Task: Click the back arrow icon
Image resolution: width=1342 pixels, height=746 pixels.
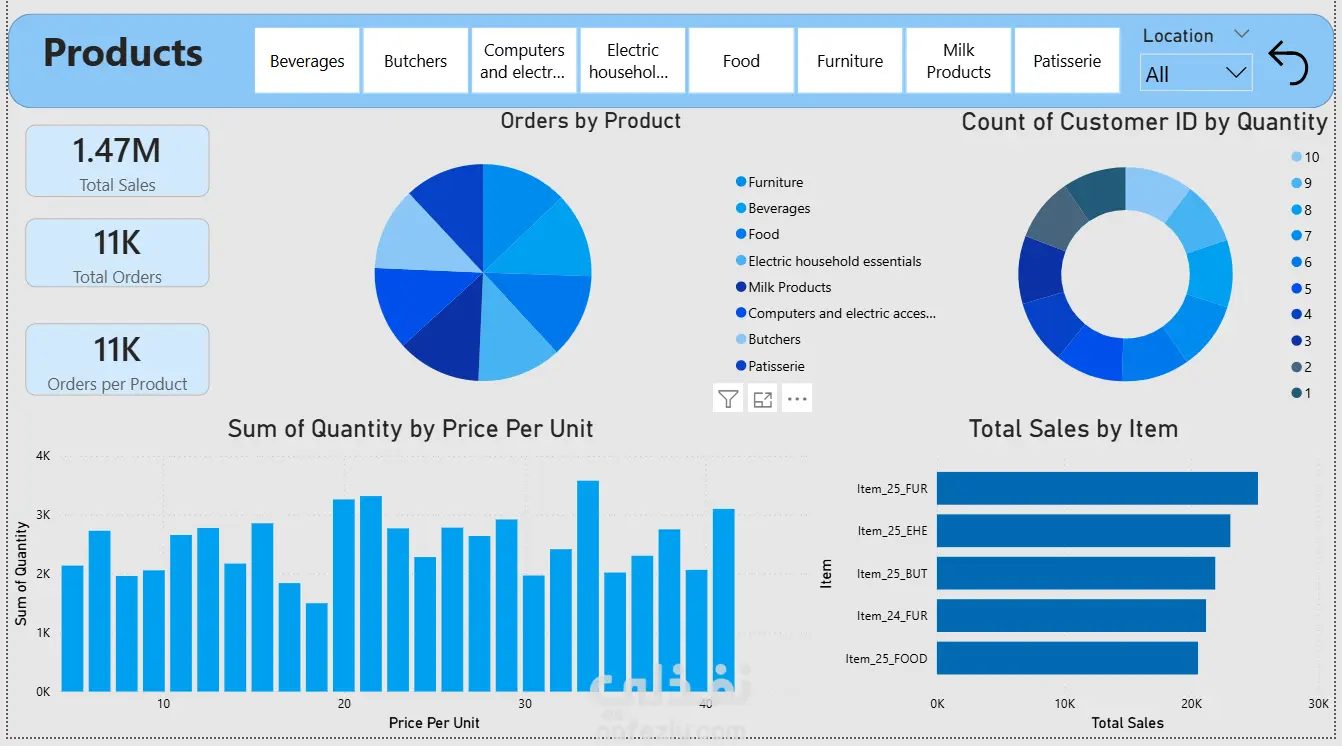Action: pos(1288,63)
